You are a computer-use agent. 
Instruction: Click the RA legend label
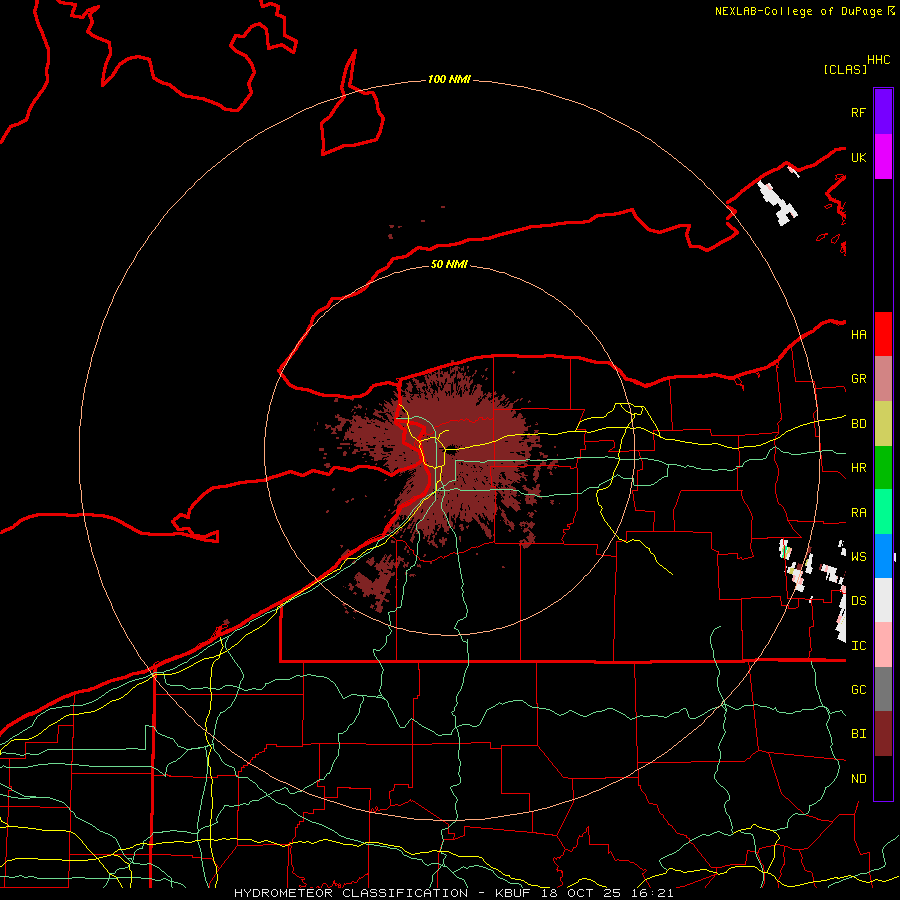(x=858, y=513)
